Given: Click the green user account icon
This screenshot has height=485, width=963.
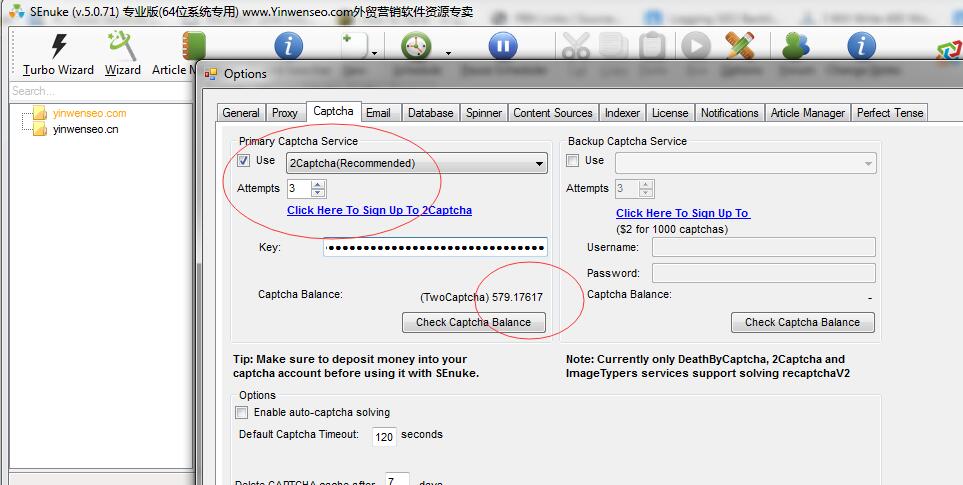Looking at the screenshot, I should point(796,46).
